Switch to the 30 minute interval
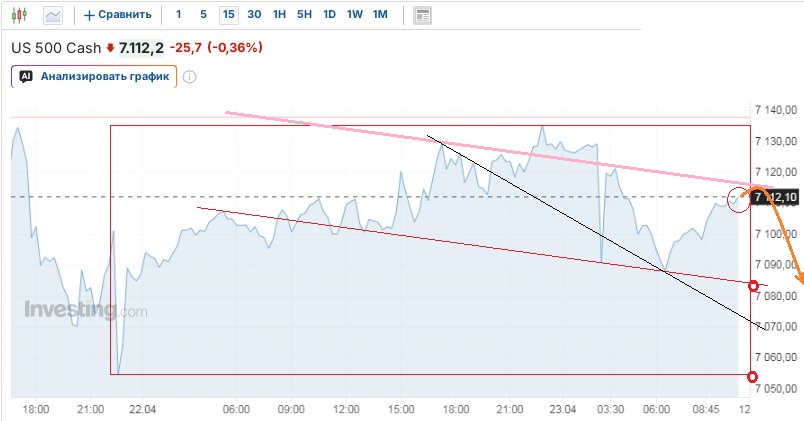 point(254,15)
